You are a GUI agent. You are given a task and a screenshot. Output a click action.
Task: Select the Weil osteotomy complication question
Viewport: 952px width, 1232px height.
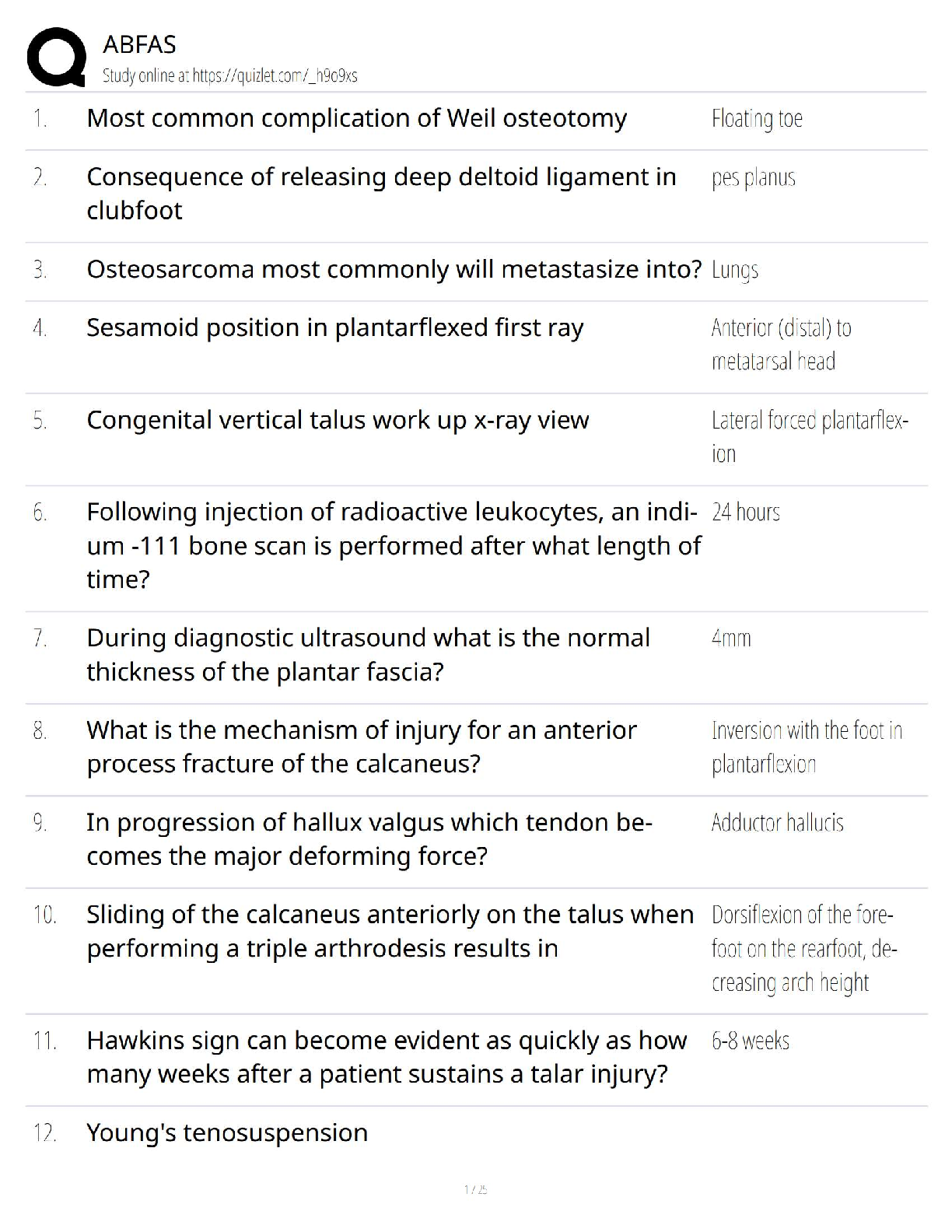356,118
